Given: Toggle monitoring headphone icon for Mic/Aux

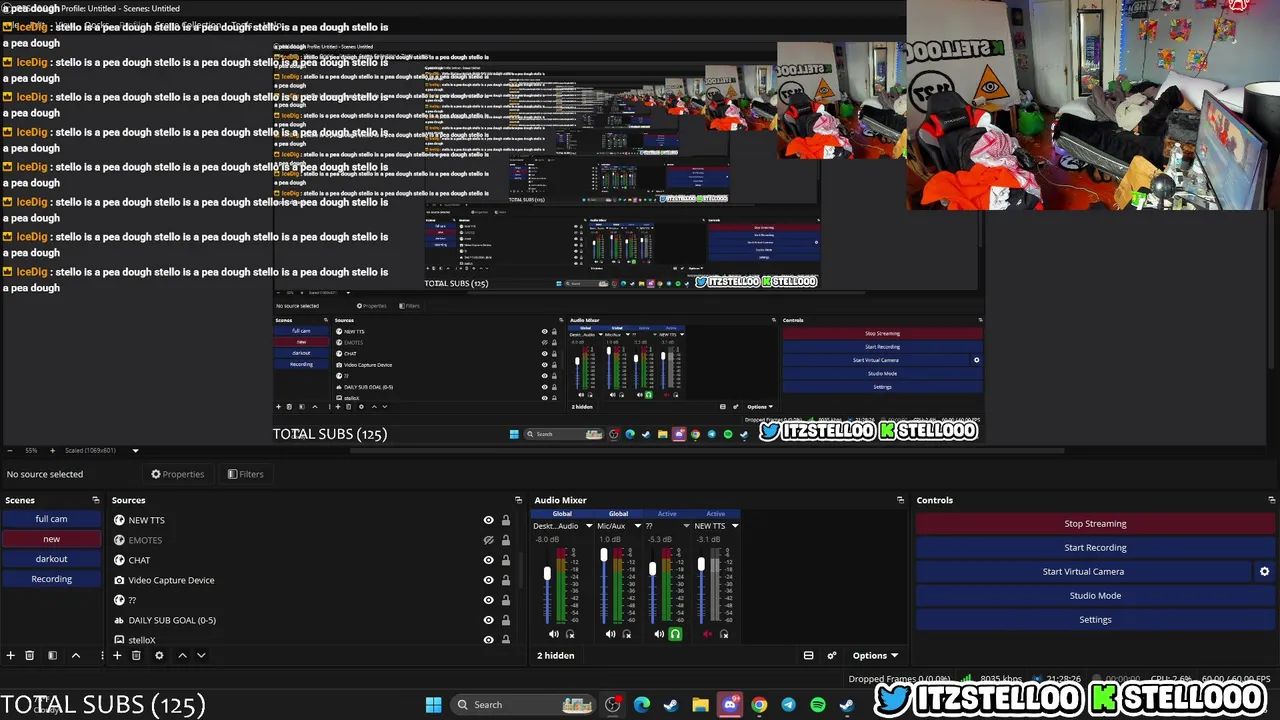Looking at the screenshot, I should coord(627,634).
